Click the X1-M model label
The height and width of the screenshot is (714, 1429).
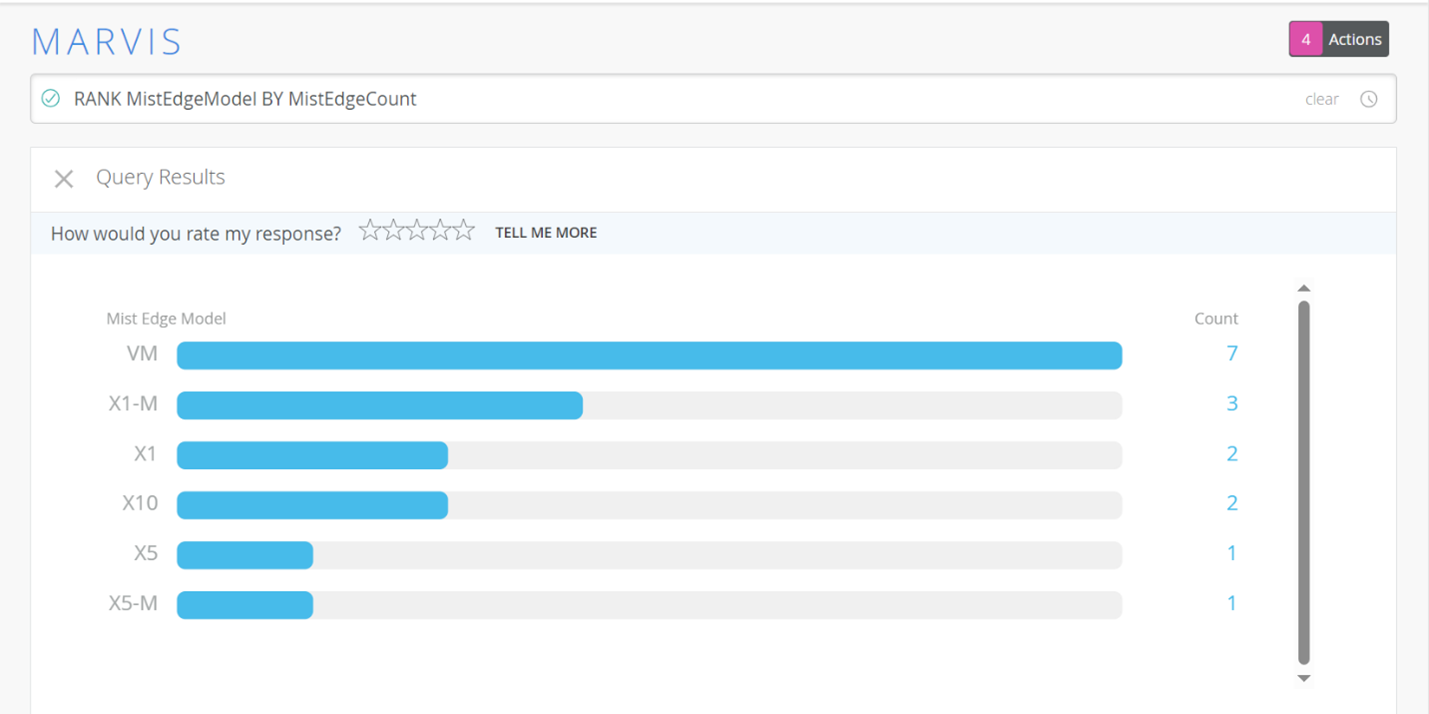tap(134, 403)
